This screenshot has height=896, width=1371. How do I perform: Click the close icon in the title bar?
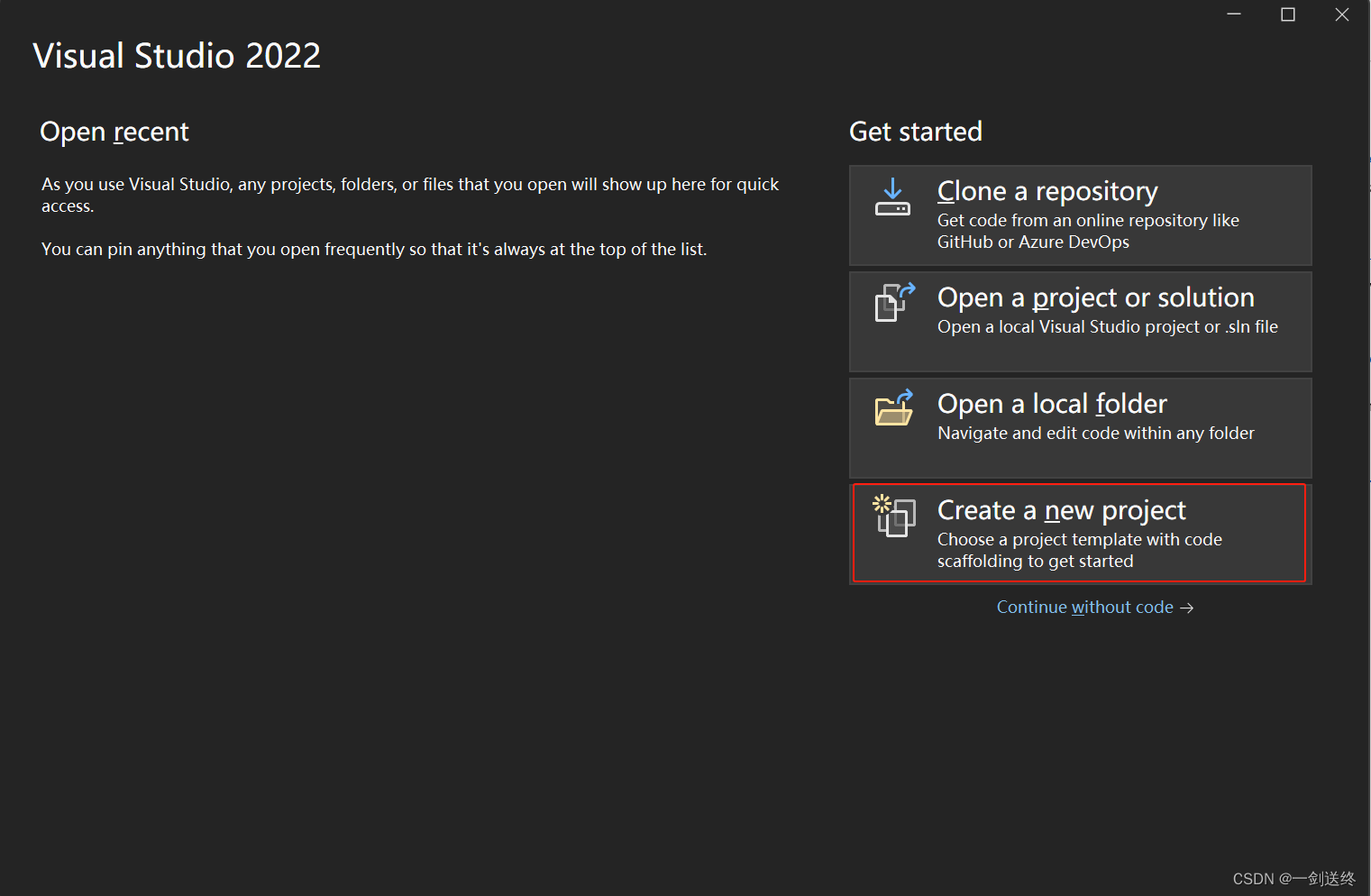coord(1342,14)
